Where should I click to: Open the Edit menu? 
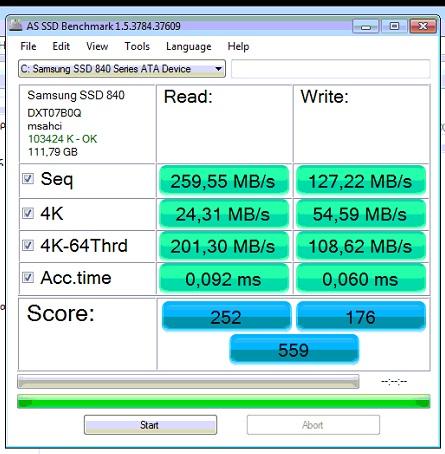pyautogui.click(x=61, y=46)
